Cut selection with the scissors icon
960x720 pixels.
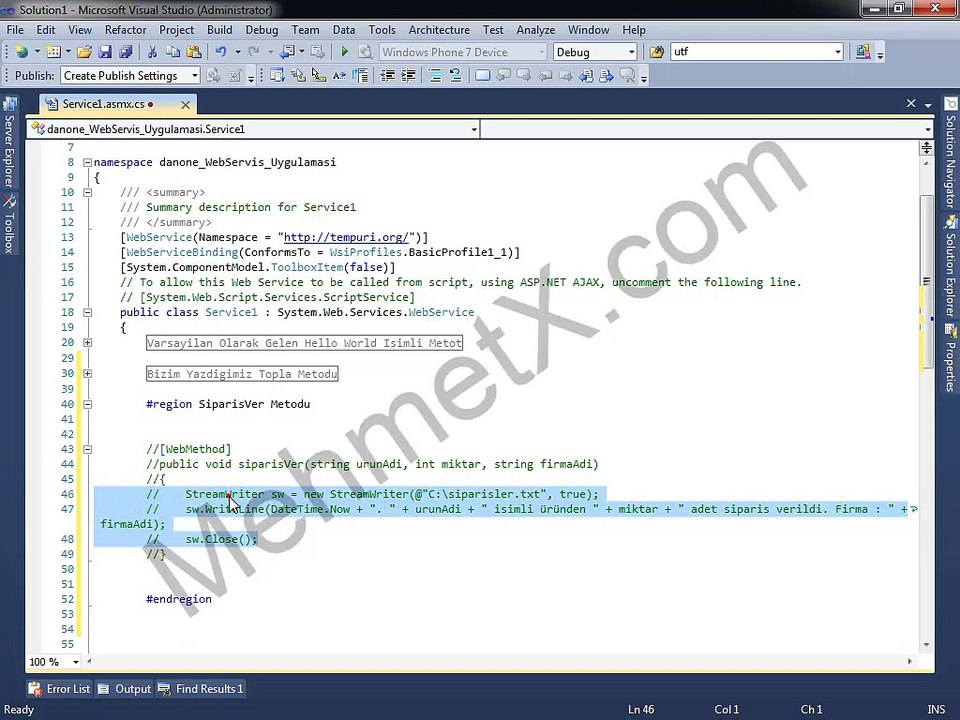(x=152, y=52)
